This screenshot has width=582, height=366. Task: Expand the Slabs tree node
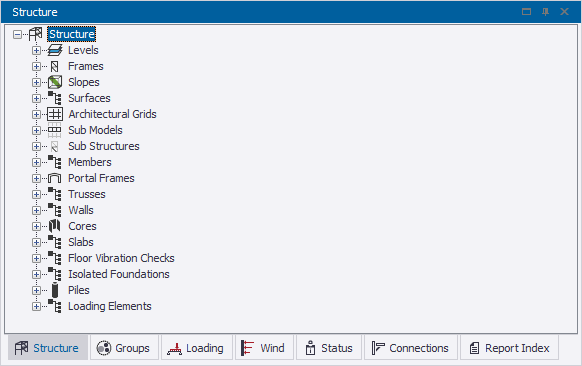[36, 242]
